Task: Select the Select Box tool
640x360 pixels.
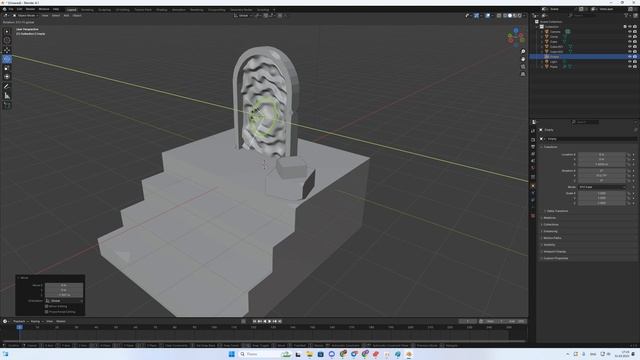Action: pos(7,31)
